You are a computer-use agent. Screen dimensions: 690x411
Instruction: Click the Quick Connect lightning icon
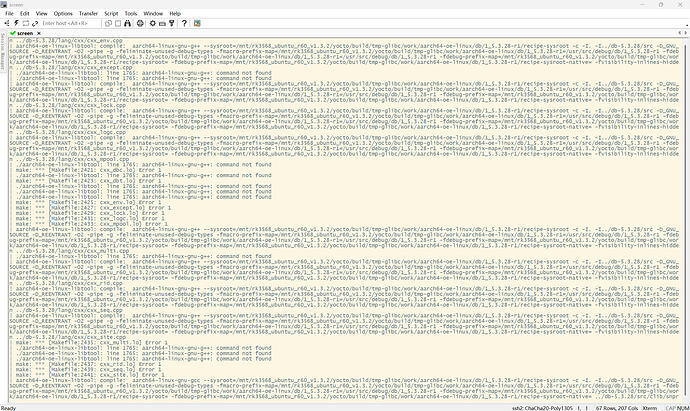pos(19,20)
